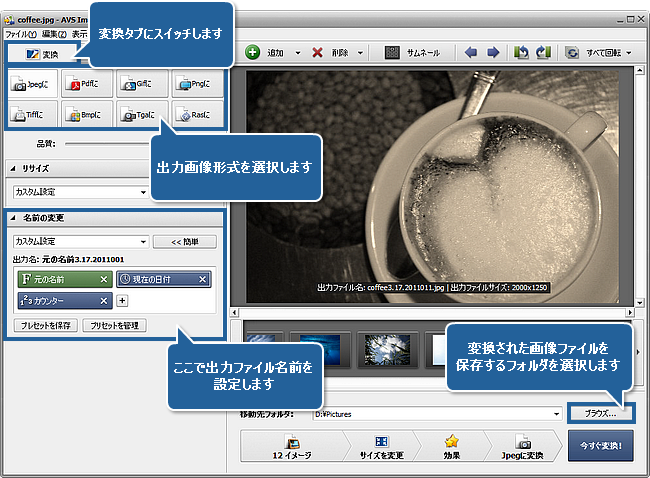This screenshot has width=650, height=478.
Task: Open the rename preset カスタム設定 dropdown
Action: tap(144, 242)
